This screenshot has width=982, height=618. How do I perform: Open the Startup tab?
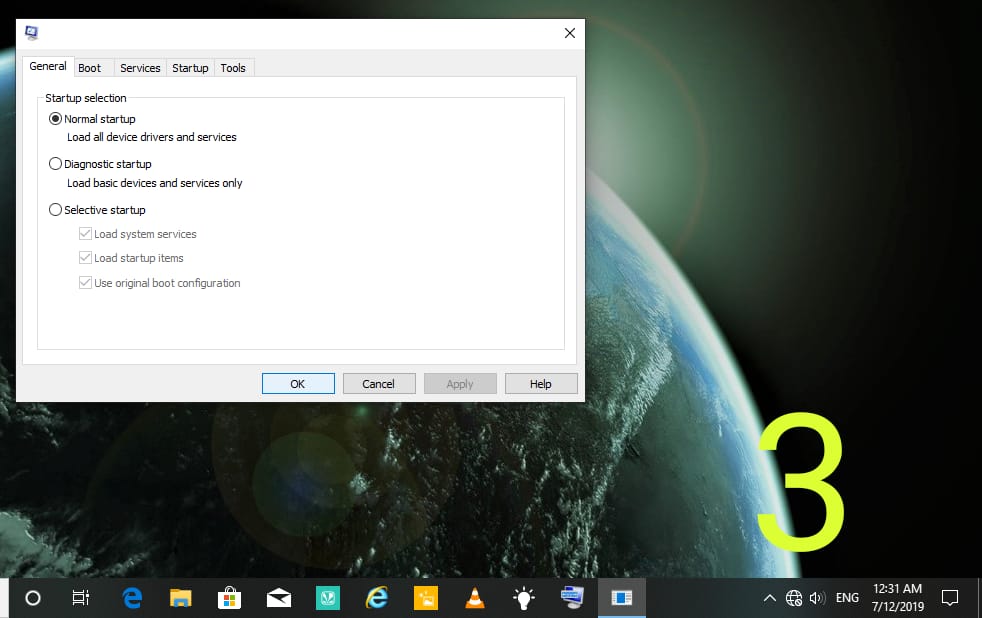point(190,68)
